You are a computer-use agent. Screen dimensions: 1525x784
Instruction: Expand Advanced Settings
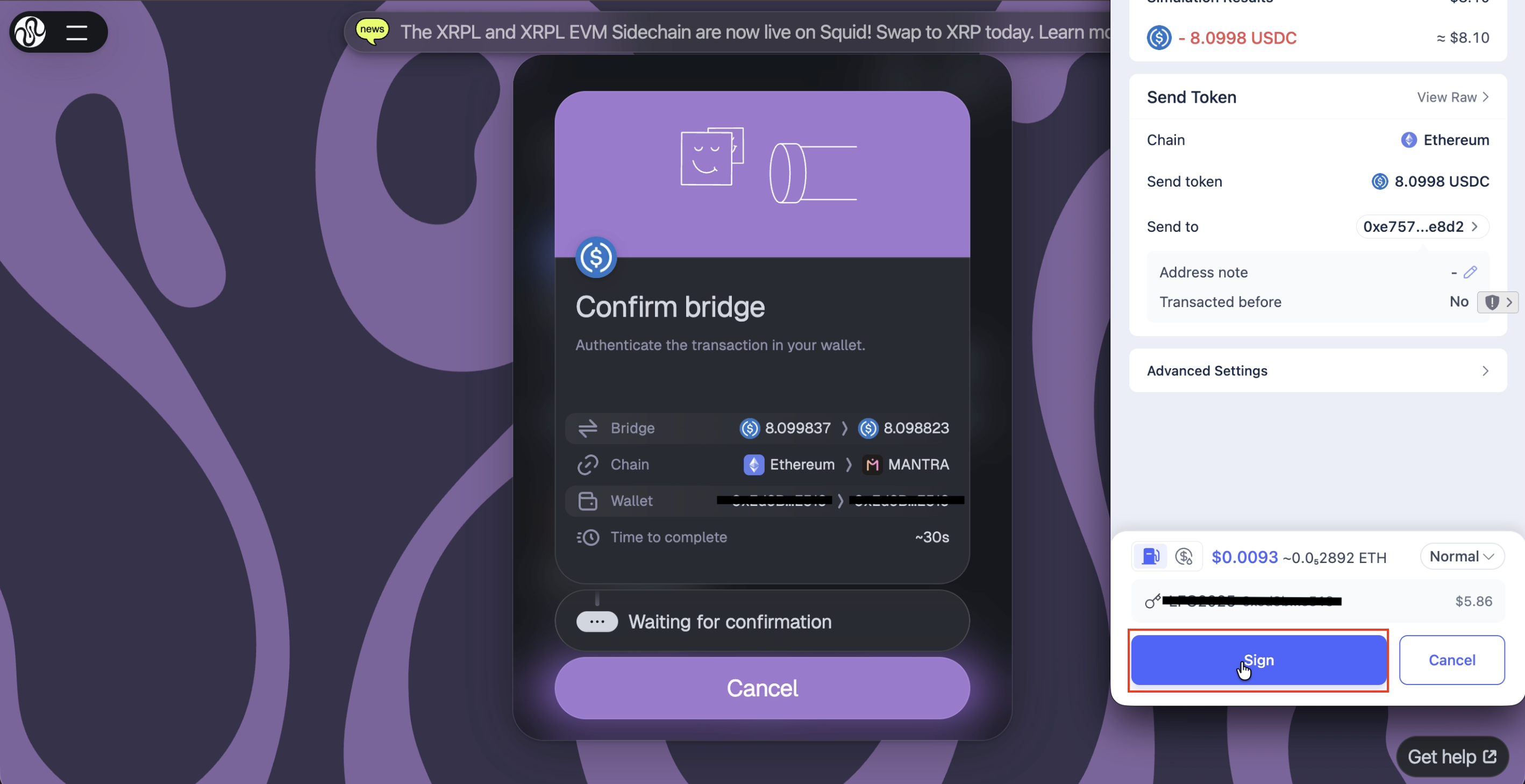tap(1317, 370)
